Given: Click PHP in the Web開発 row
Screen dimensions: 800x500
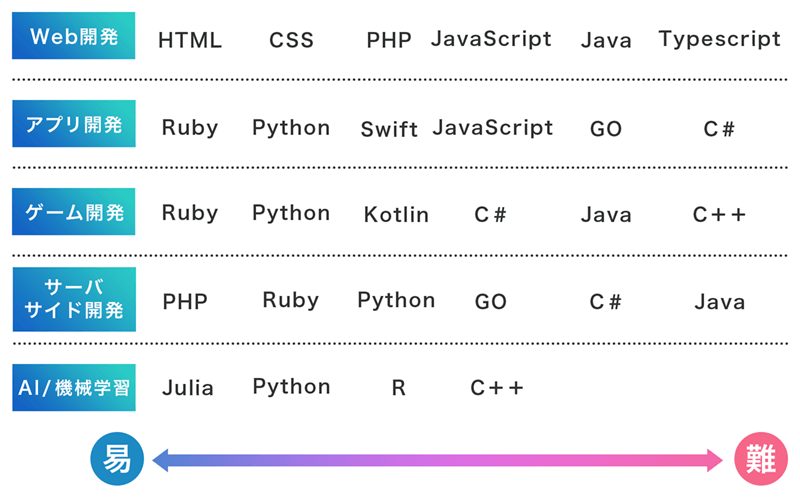Looking at the screenshot, I should [389, 41].
